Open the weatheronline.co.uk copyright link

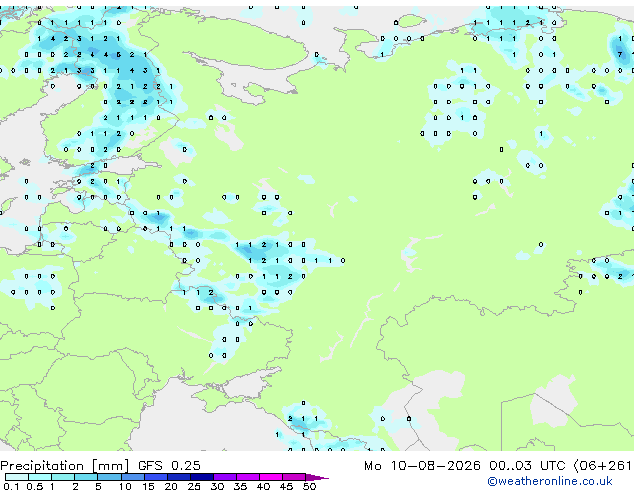coord(550,481)
